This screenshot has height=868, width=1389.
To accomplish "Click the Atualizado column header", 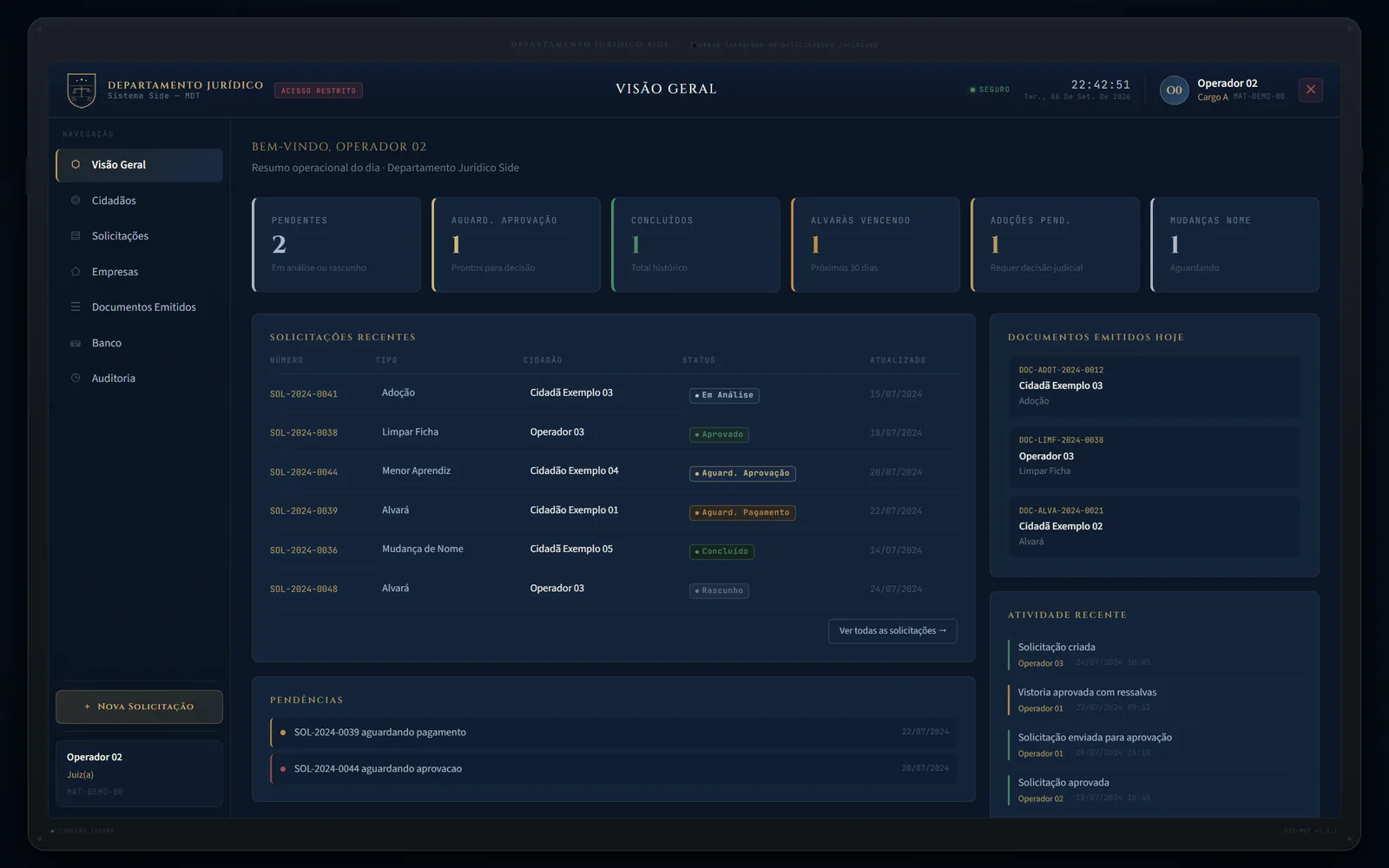I will point(898,360).
